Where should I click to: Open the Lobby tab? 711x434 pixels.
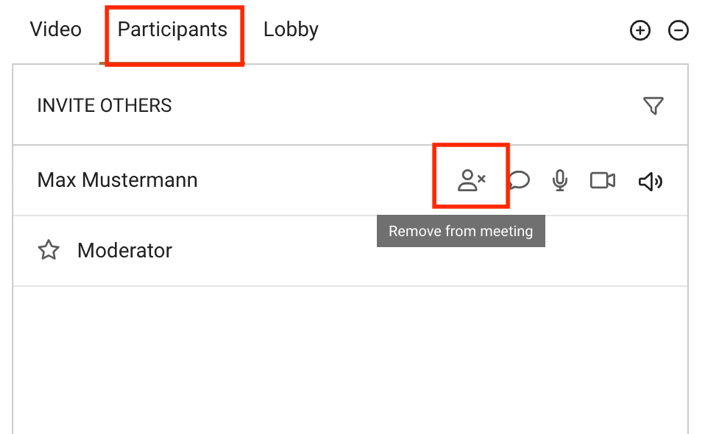(x=291, y=30)
